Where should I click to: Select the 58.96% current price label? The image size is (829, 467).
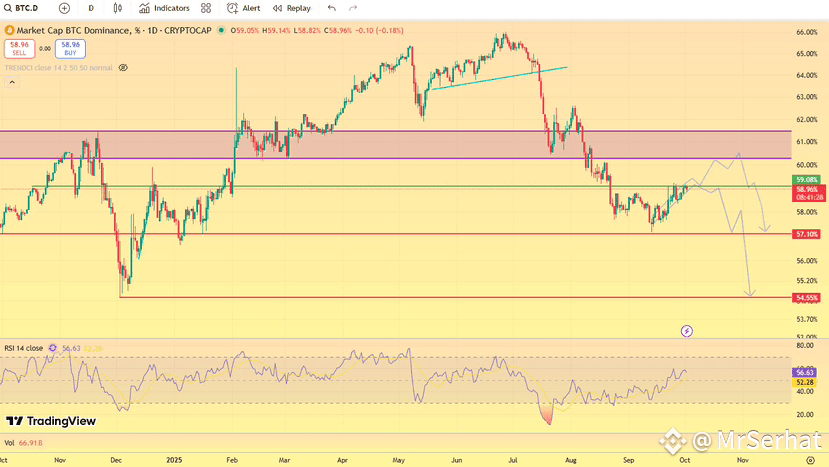(x=808, y=193)
